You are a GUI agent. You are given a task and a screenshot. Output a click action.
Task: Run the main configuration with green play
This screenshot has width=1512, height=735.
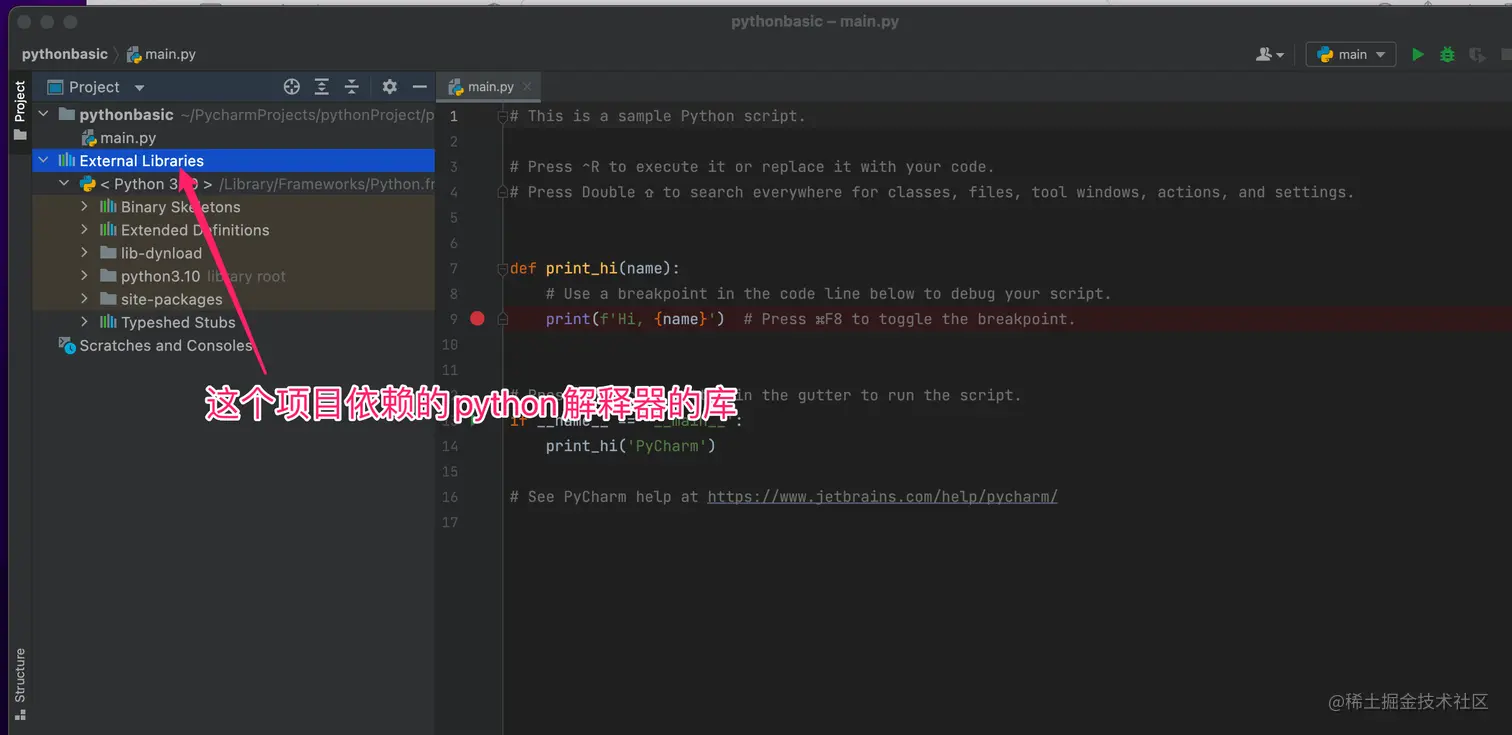pos(1417,55)
